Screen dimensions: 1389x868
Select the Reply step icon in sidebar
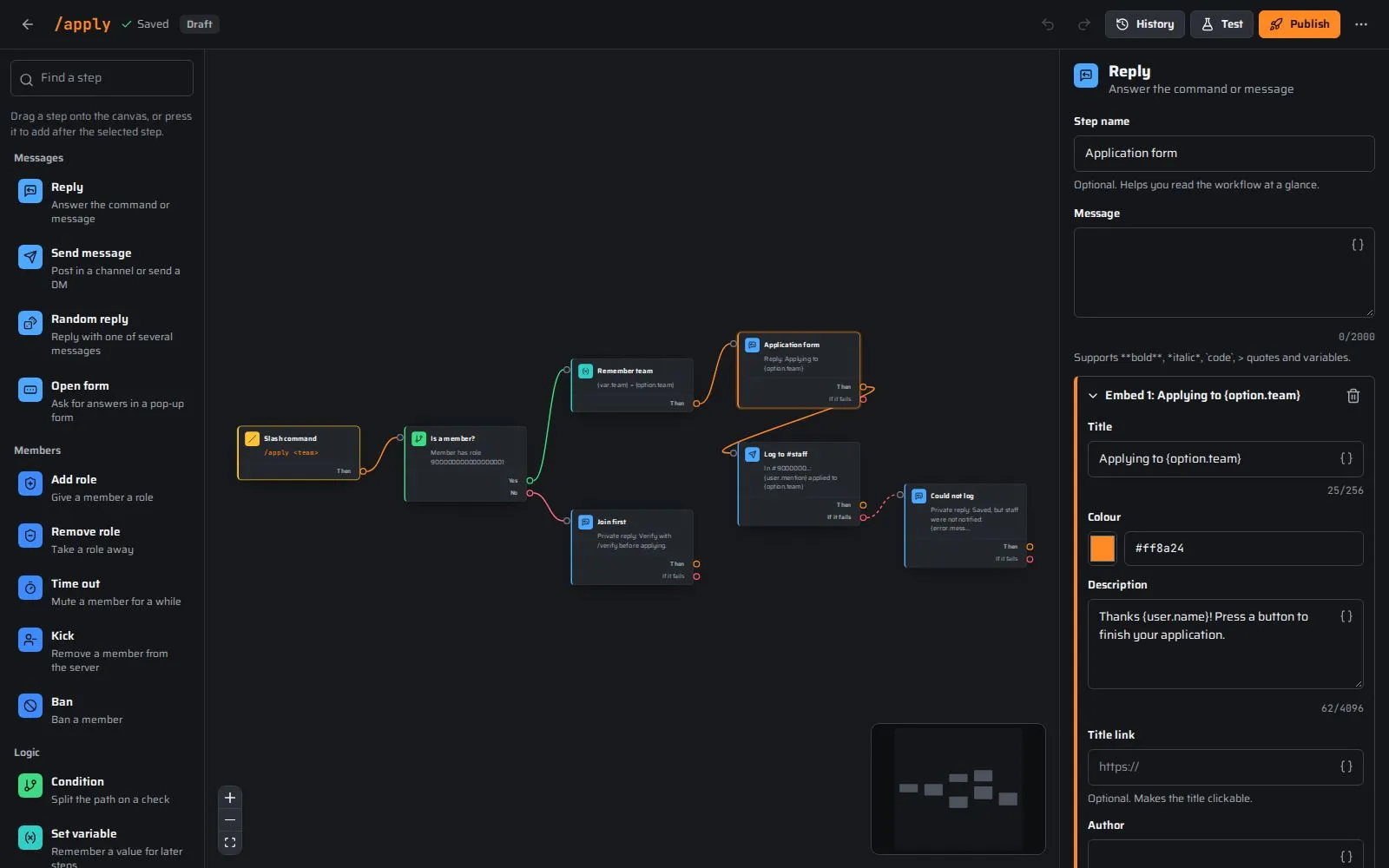tap(30, 191)
